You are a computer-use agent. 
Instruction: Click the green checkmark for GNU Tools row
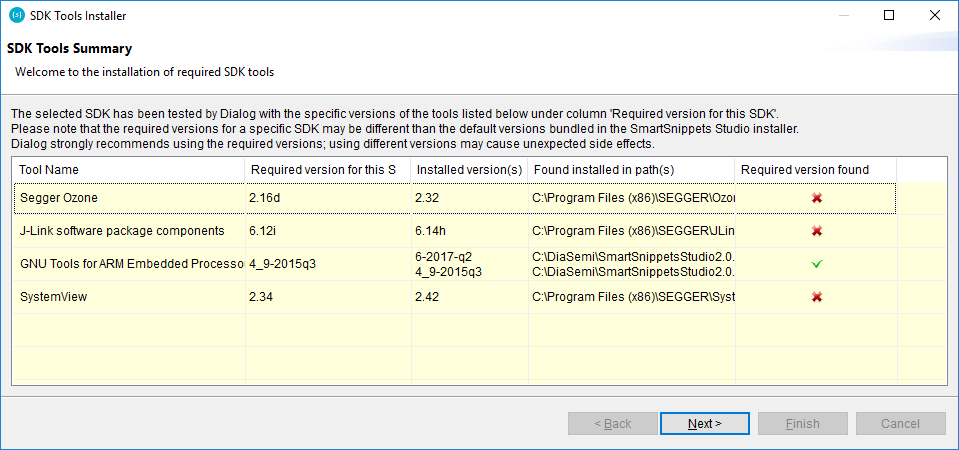click(x=816, y=264)
